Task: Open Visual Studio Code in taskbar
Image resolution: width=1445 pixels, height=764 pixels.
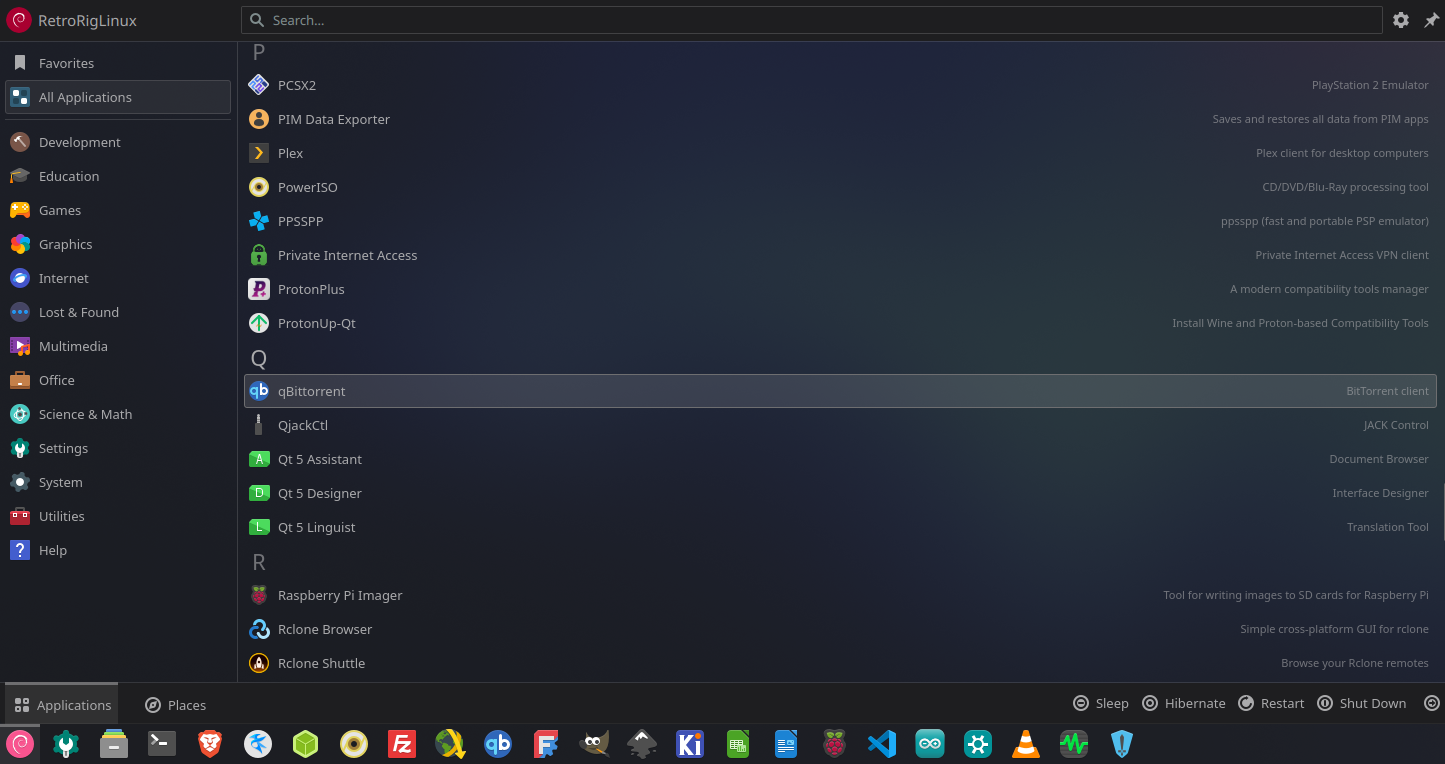Action: [x=881, y=743]
